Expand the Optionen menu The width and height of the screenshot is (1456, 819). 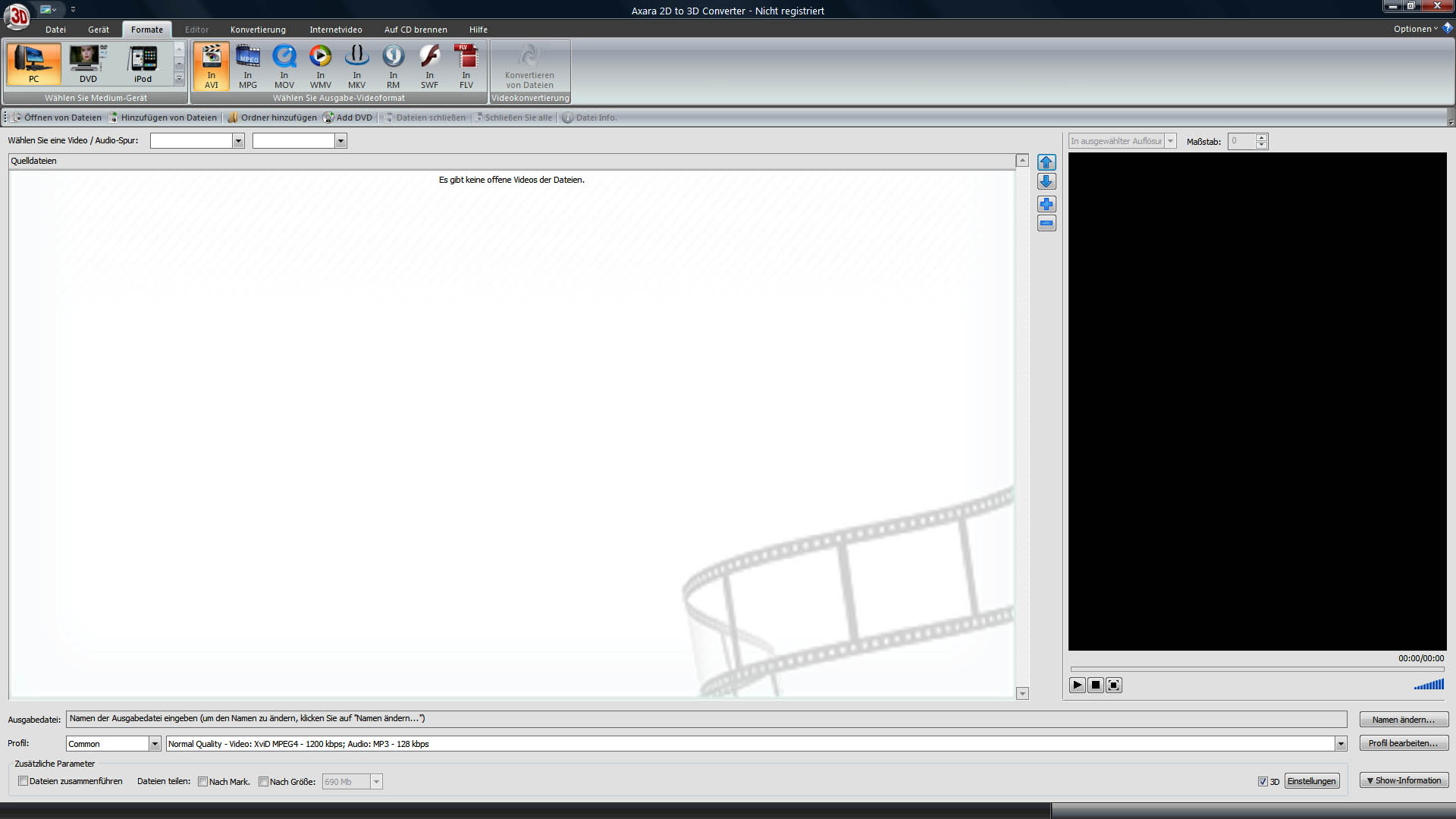tap(1415, 29)
